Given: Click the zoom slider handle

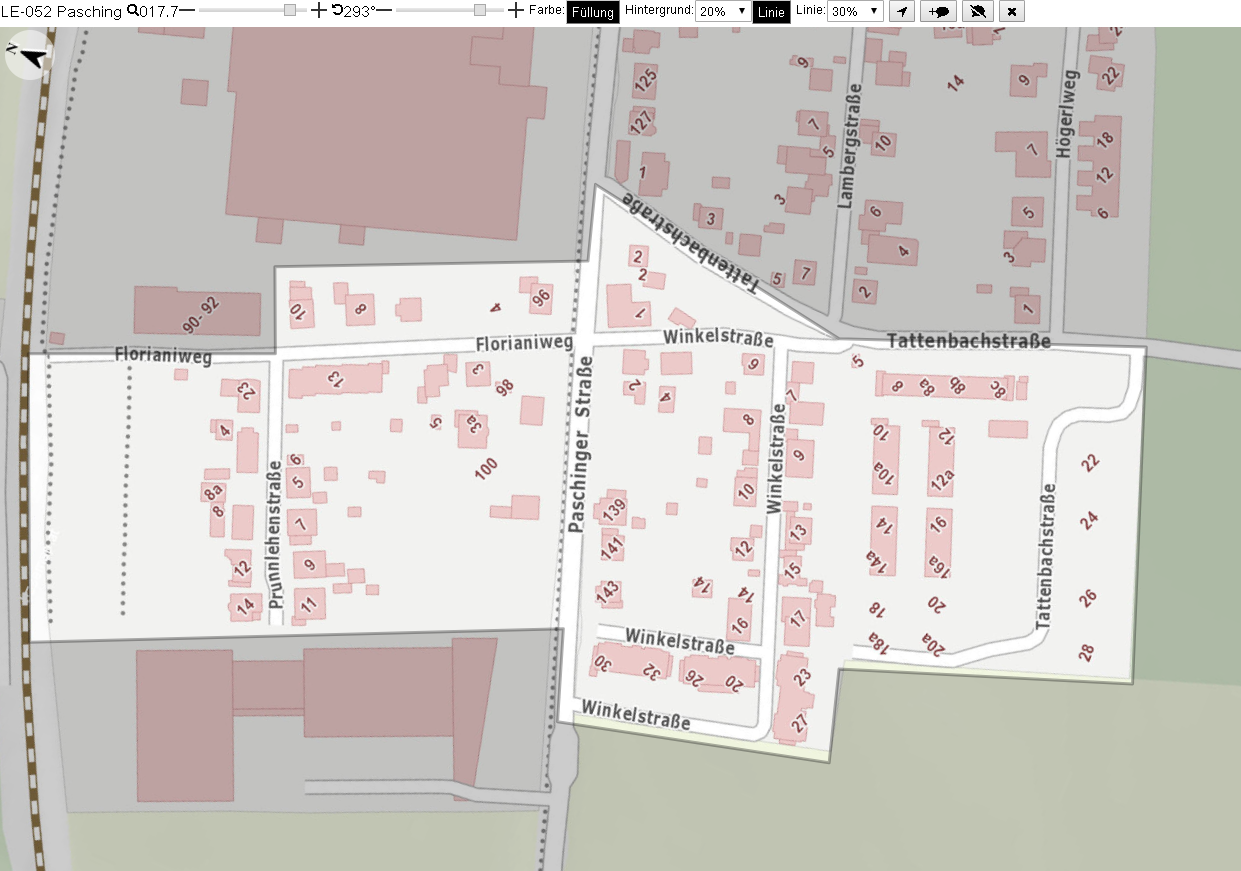Looking at the screenshot, I should [x=290, y=10].
